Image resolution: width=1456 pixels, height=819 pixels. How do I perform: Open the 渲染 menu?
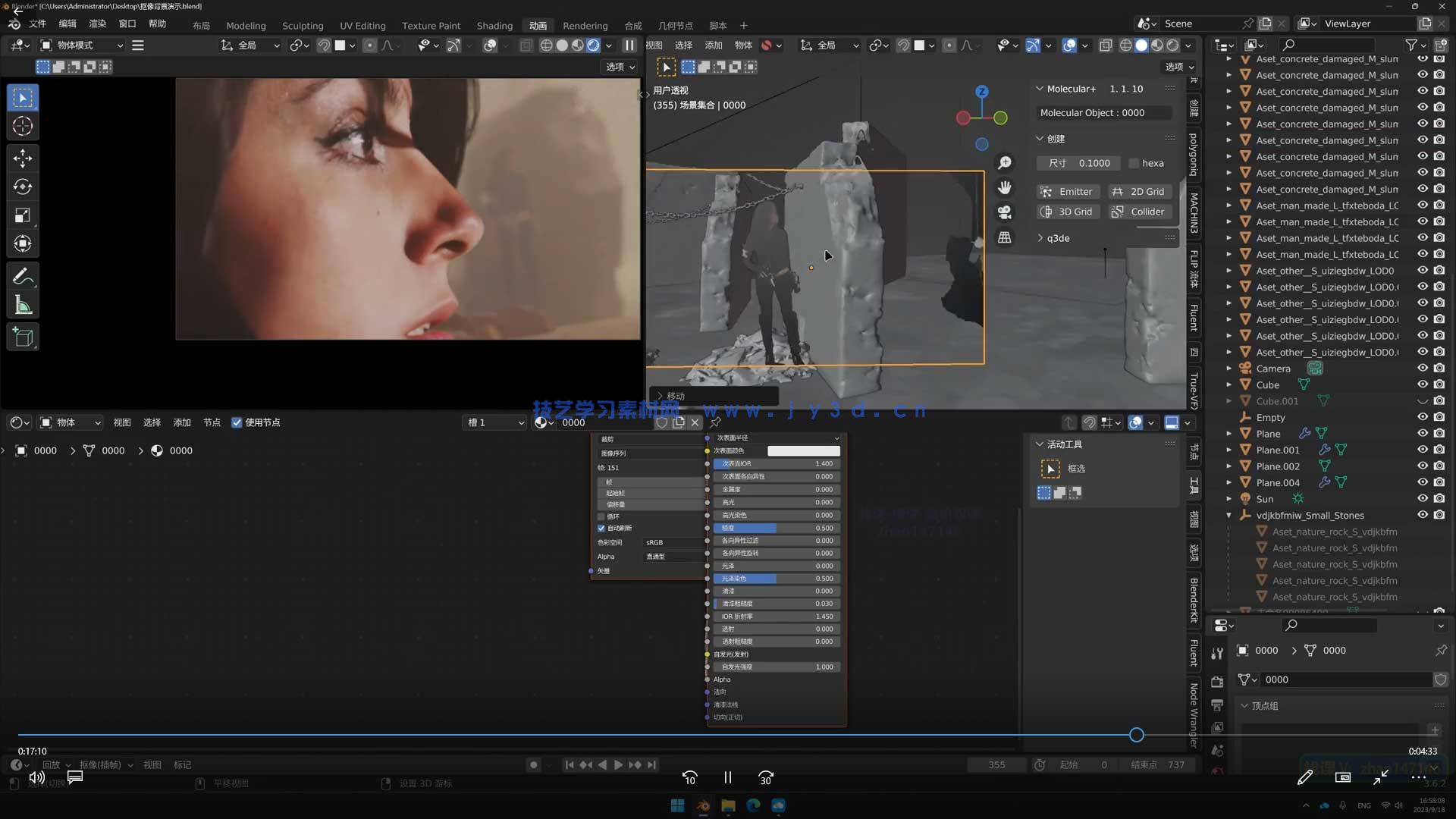(98, 24)
